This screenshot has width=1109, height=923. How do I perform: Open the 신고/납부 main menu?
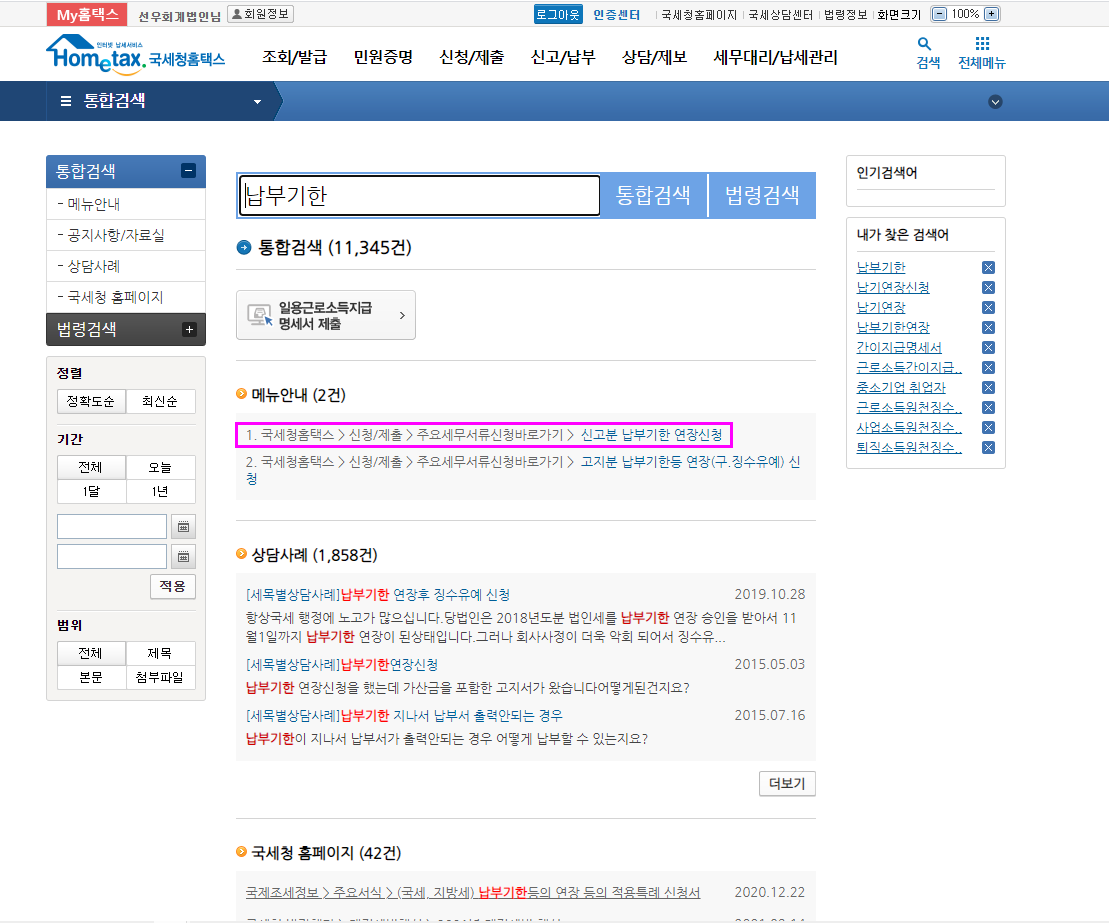563,57
